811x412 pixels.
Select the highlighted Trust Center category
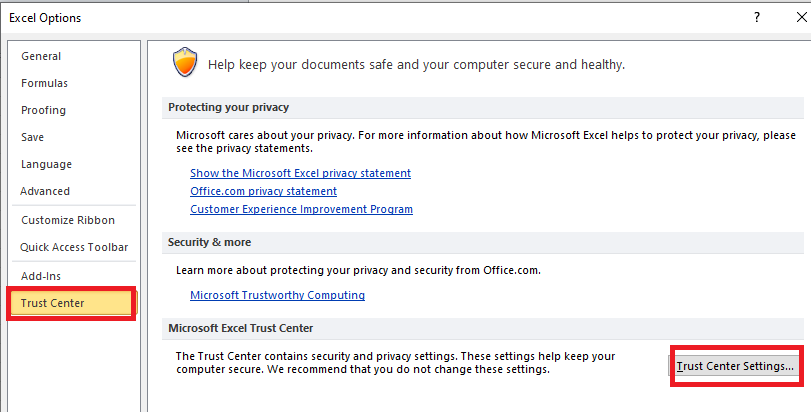point(52,303)
